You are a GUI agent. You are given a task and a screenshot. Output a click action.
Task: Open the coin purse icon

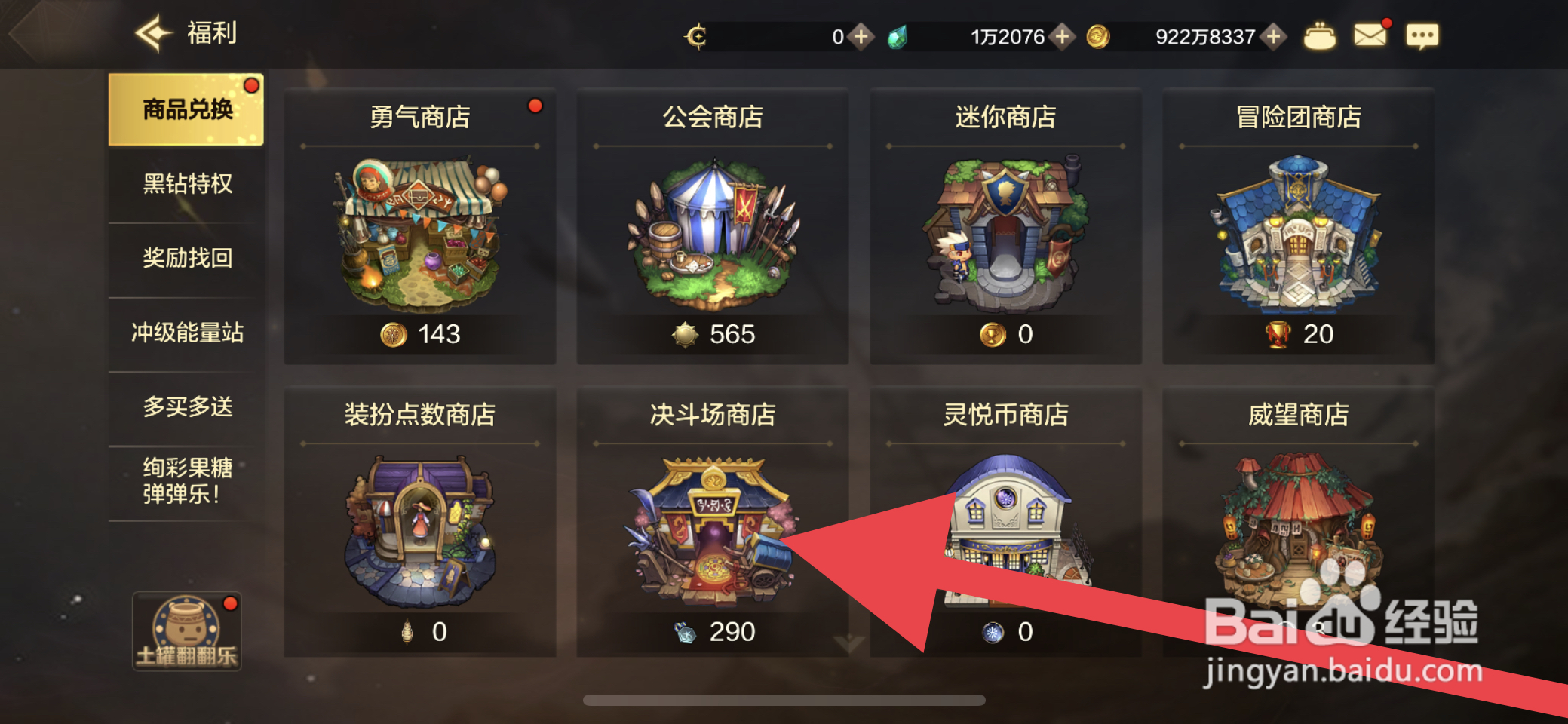tap(1320, 36)
